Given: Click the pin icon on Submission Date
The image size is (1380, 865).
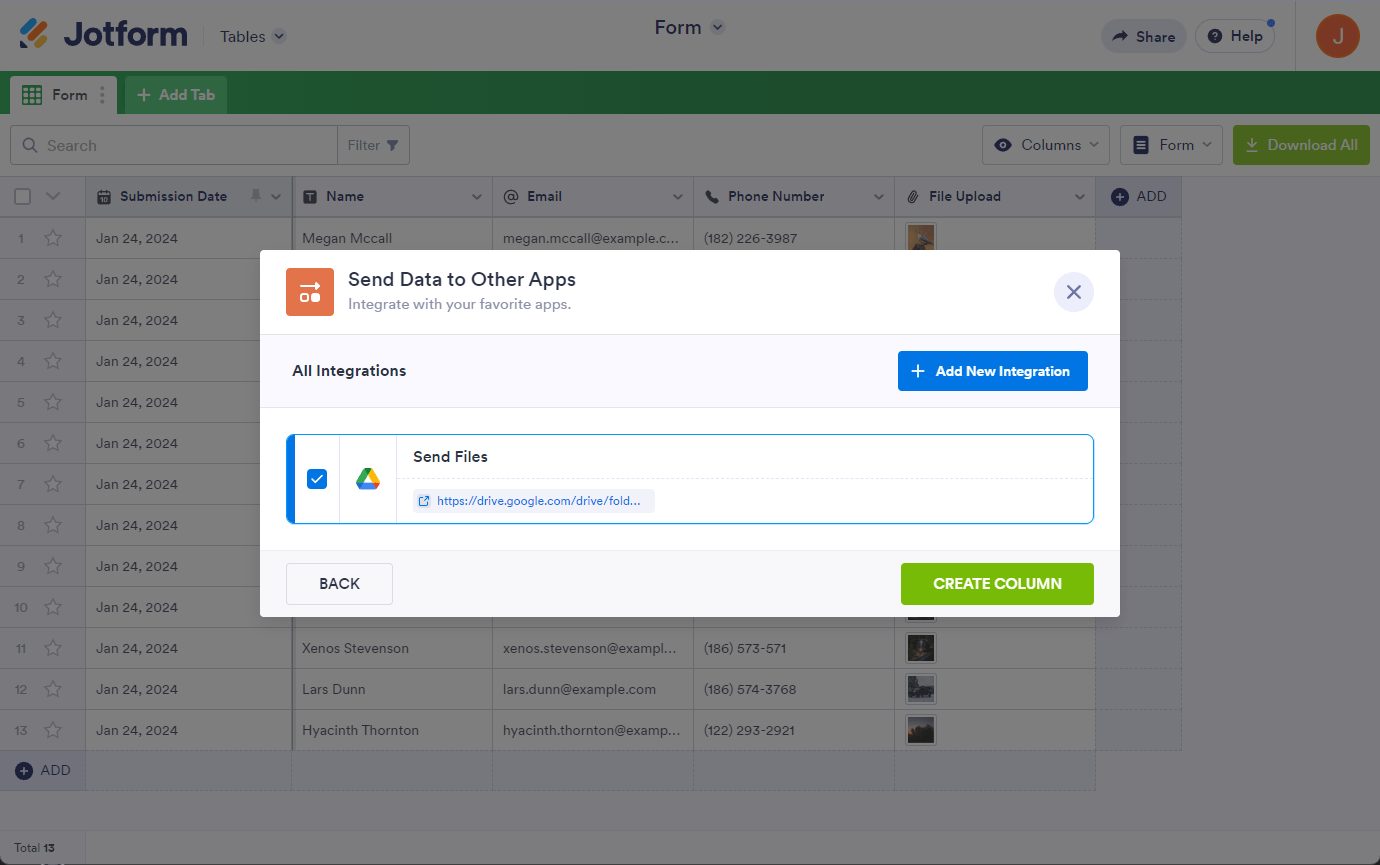Looking at the screenshot, I should [x=256, y=196].
